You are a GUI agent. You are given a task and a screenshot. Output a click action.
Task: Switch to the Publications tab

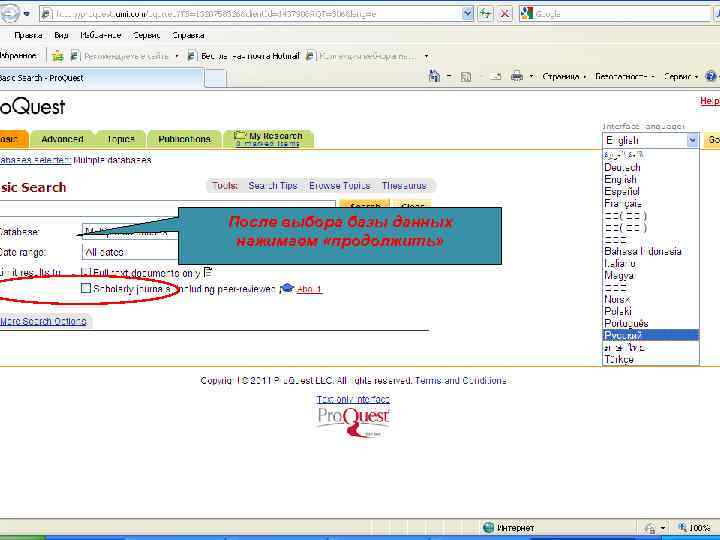pos(184,139)
